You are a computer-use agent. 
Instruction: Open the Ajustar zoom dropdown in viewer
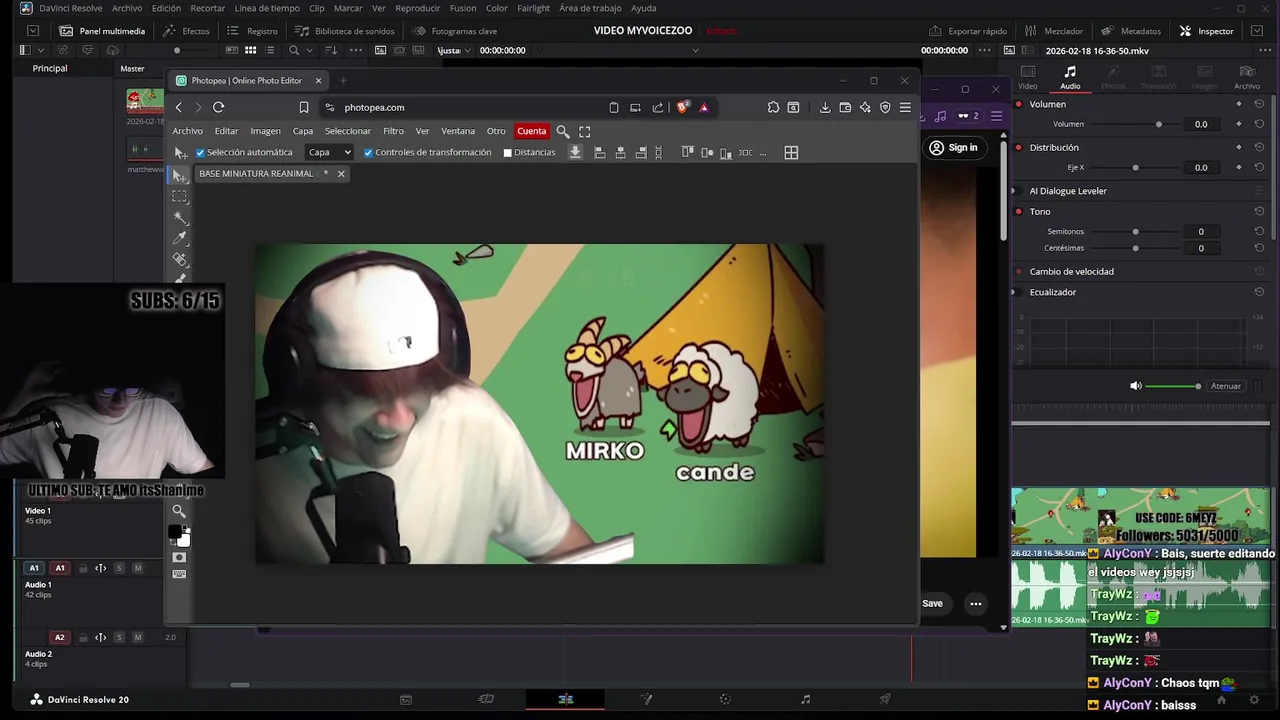(453, 50)
